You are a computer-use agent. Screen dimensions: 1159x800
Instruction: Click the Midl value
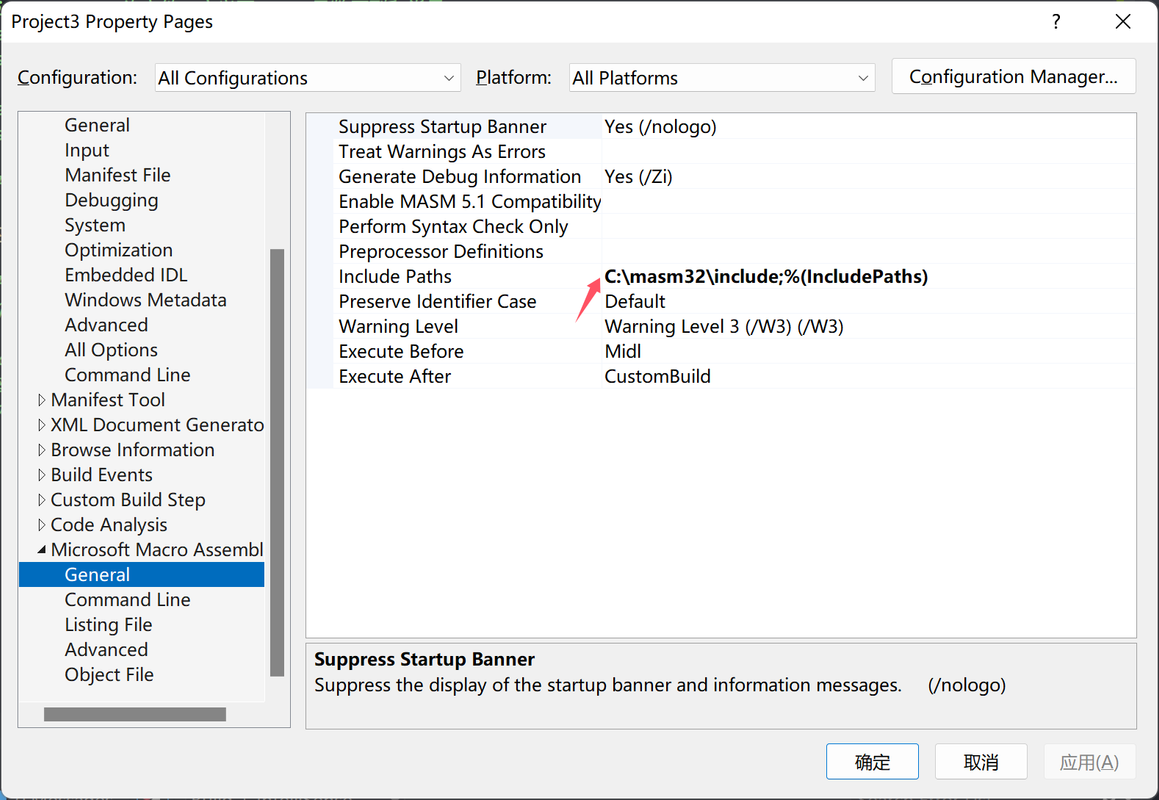tap(622, 351)
